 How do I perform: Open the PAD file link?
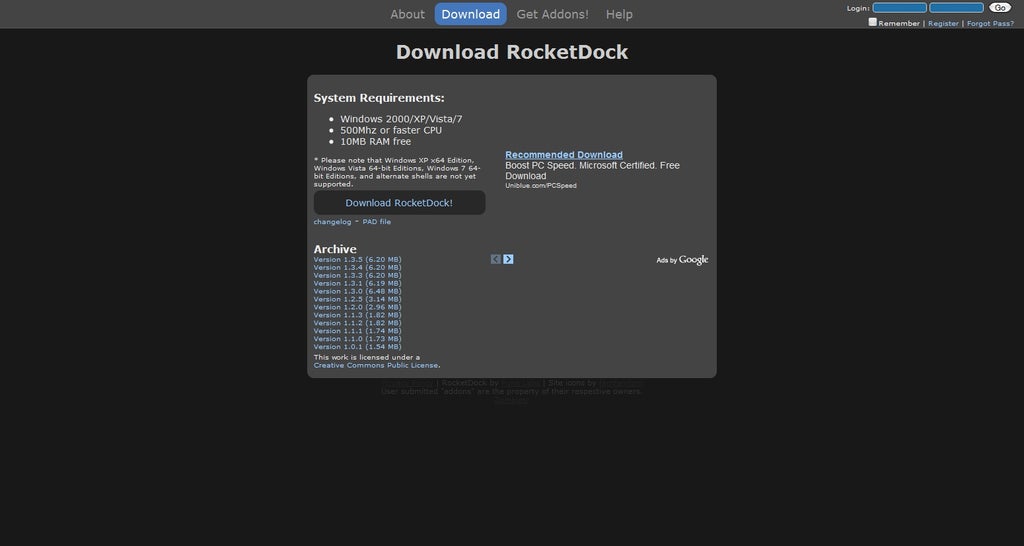click(x=377, y=222)
